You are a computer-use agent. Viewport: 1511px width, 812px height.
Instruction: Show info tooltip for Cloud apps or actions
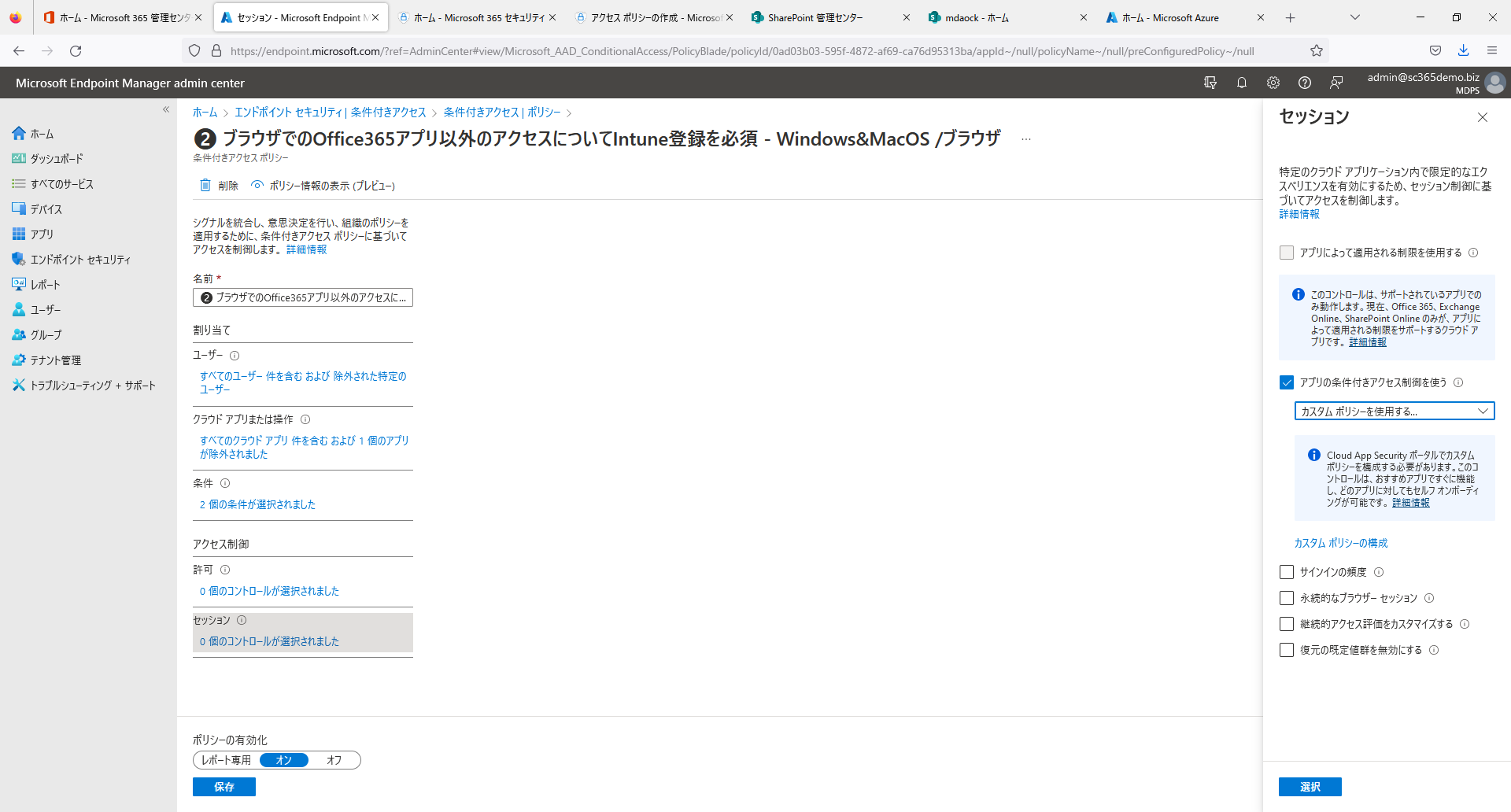305,419
